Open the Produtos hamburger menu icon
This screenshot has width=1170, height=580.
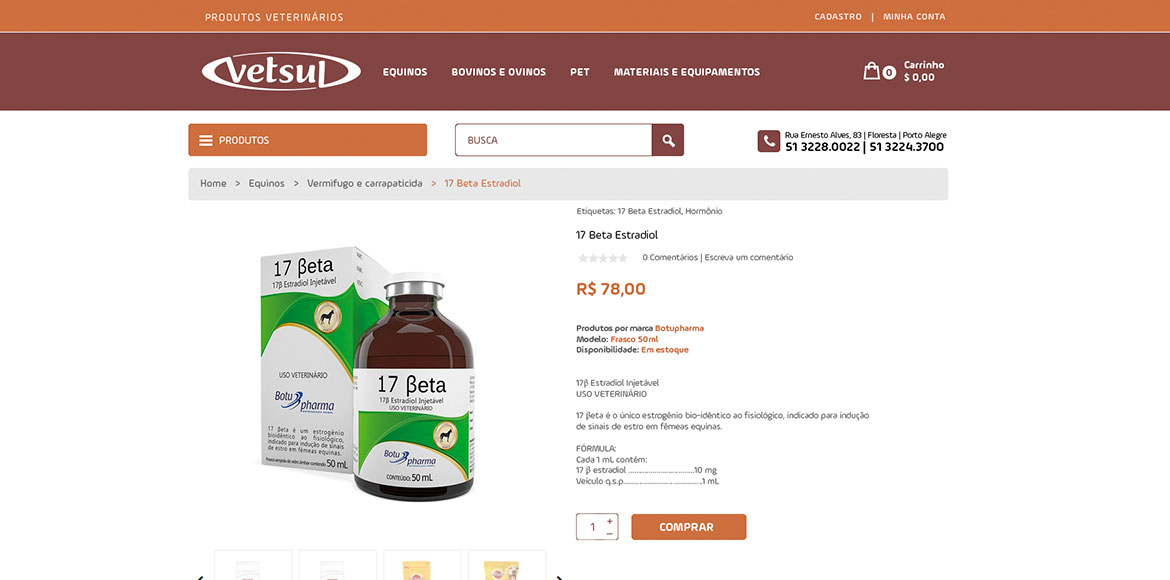click(x=206, y=140)
